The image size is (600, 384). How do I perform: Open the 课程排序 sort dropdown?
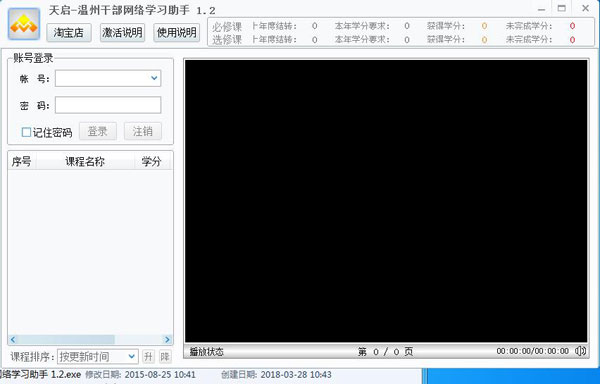[x=98, y=357]
